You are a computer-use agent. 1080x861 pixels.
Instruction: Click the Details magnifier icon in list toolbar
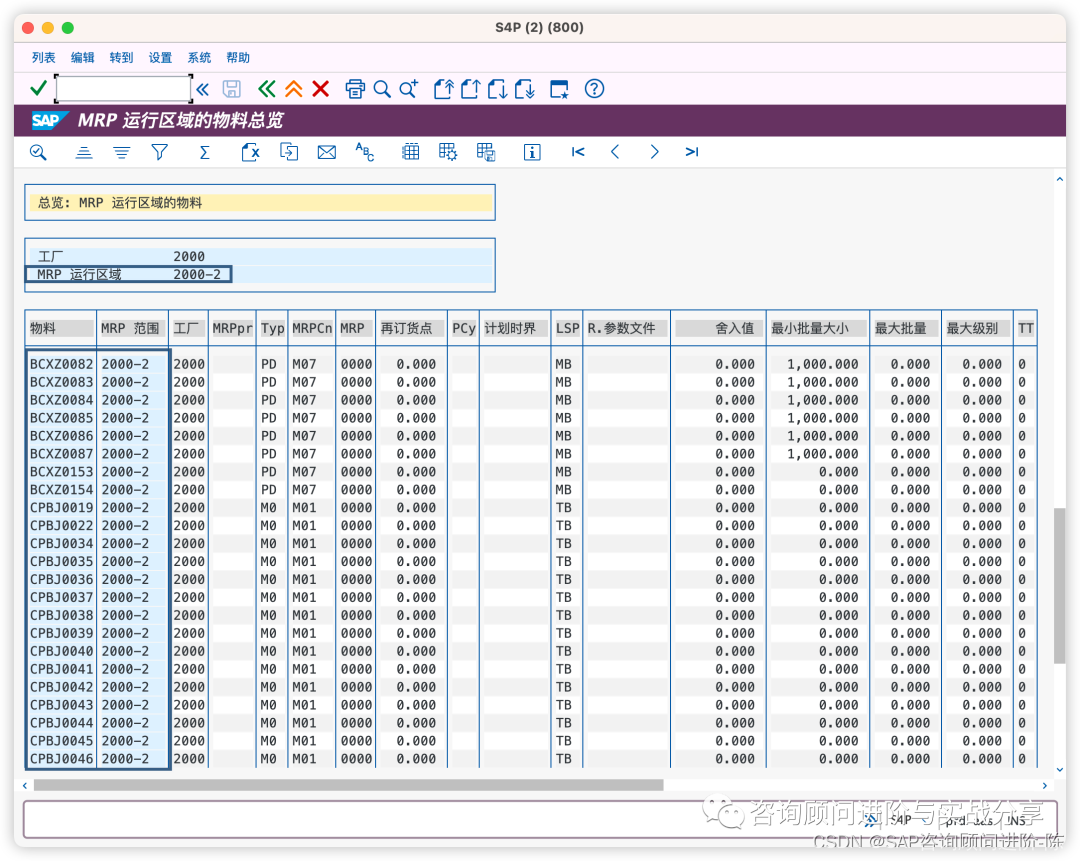tap(39, 152)
